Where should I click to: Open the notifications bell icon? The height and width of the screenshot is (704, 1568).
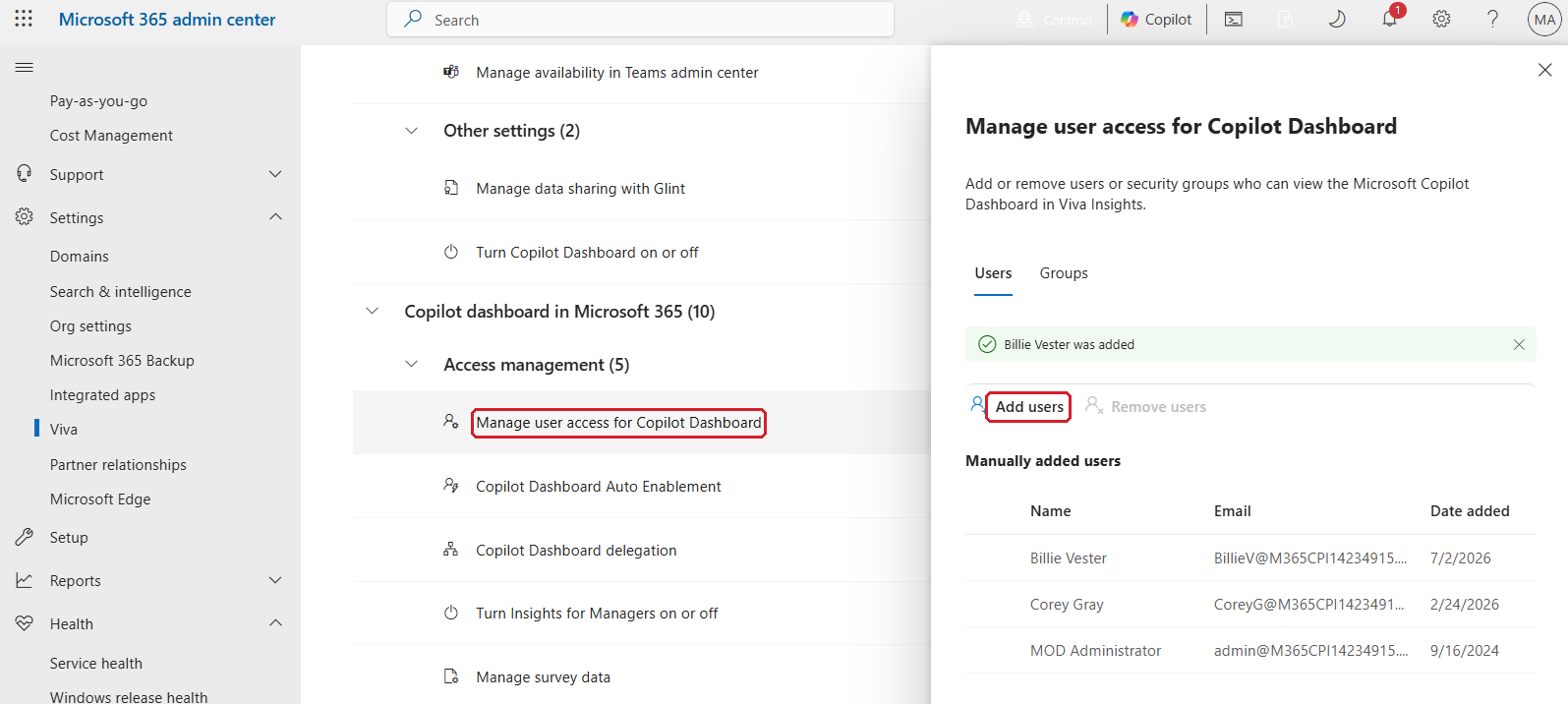coord(1390,18)
